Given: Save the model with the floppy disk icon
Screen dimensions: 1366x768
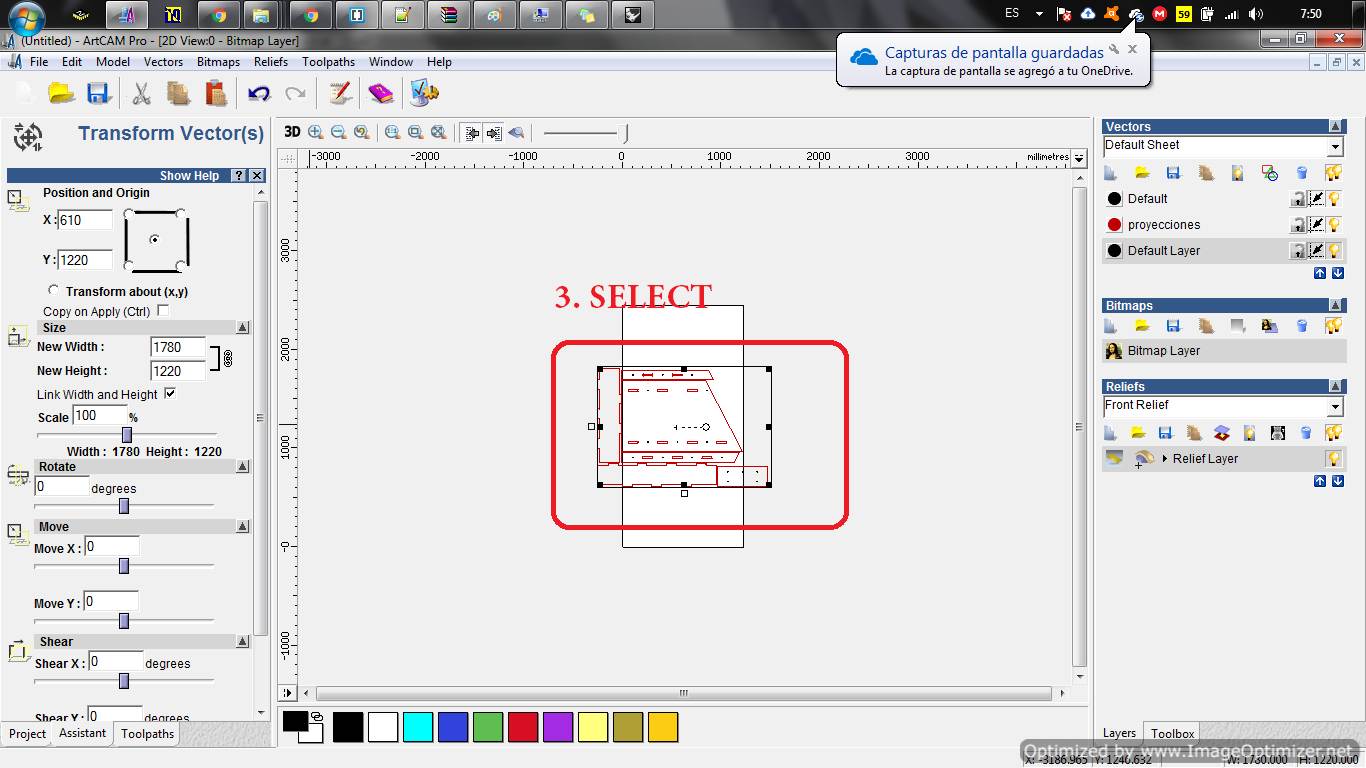Looking at the screenshot, I should [97, 93].
